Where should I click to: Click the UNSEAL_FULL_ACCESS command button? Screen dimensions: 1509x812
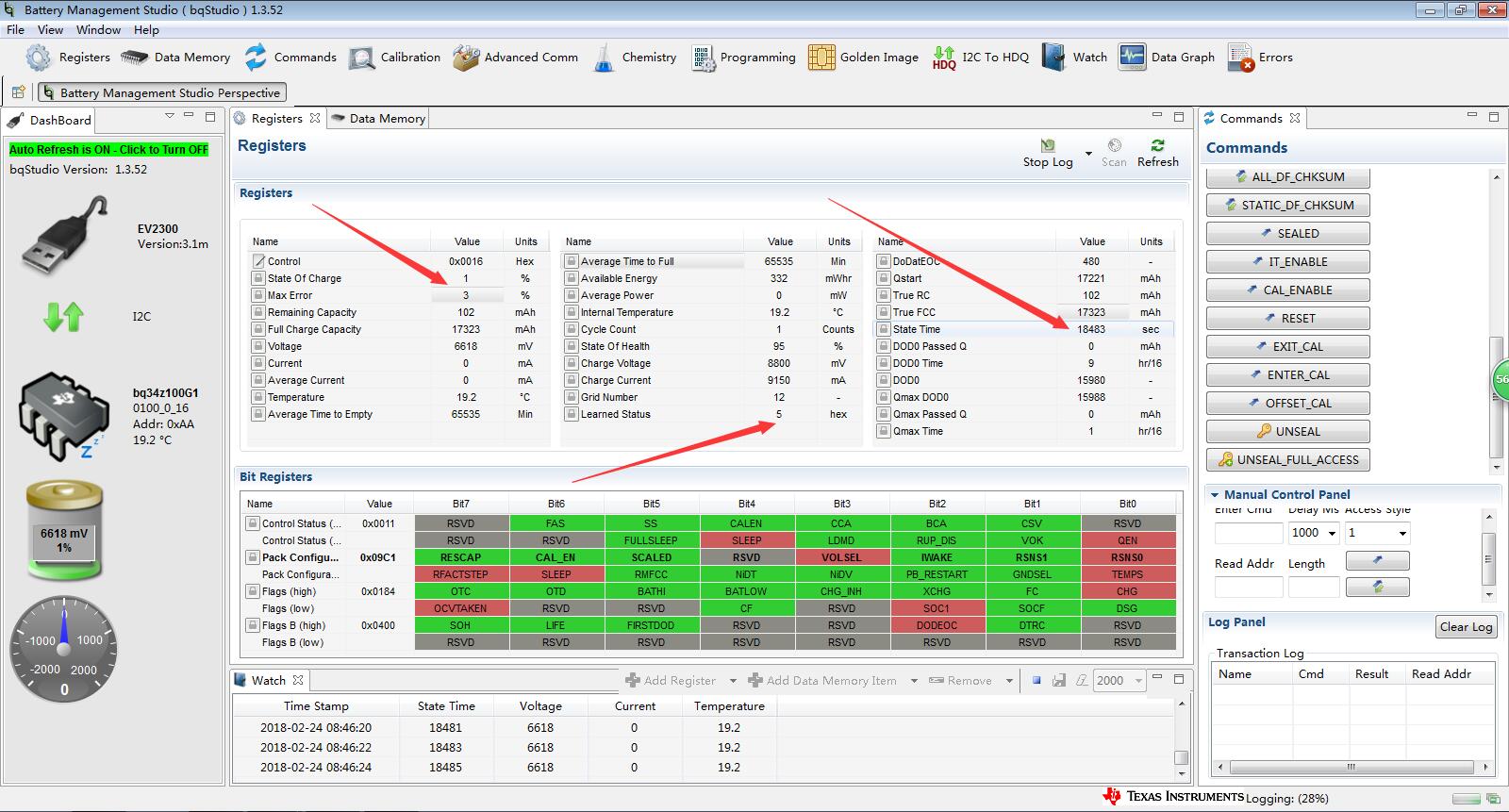tap(1287, 459)
